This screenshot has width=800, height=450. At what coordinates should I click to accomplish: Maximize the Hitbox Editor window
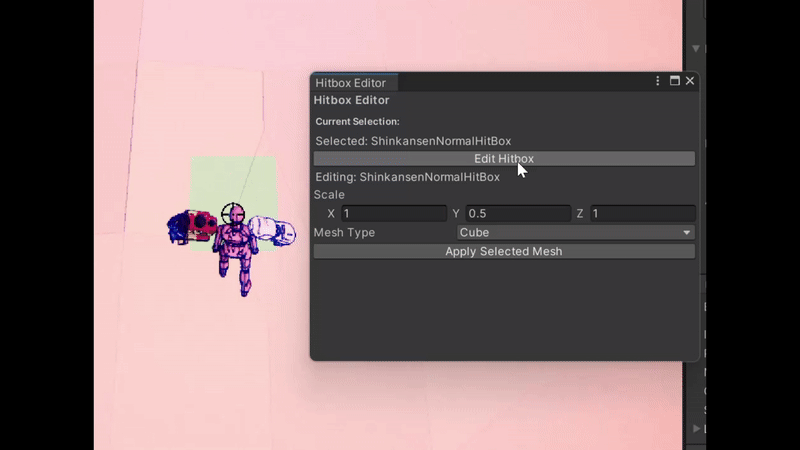tap(674, 81)
